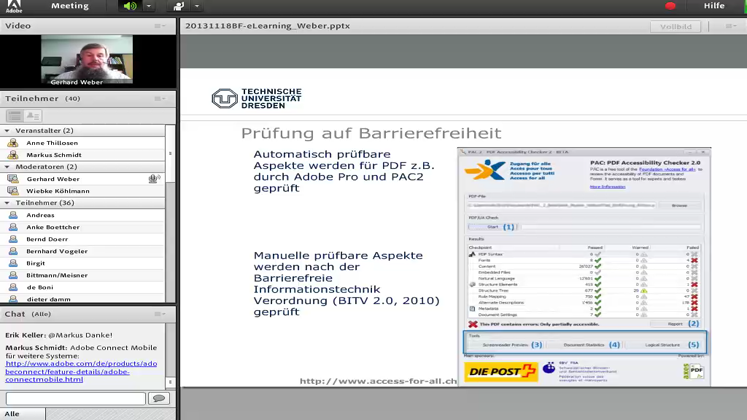
Task: Open the Adobe Connect Mobile link in chat
Action: coord(81,371)
